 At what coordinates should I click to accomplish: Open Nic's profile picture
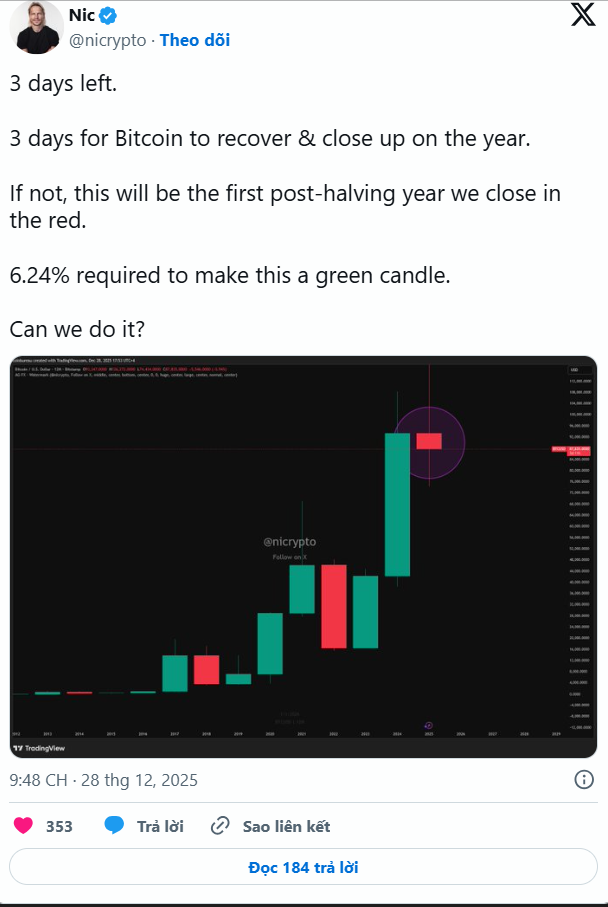36,27
